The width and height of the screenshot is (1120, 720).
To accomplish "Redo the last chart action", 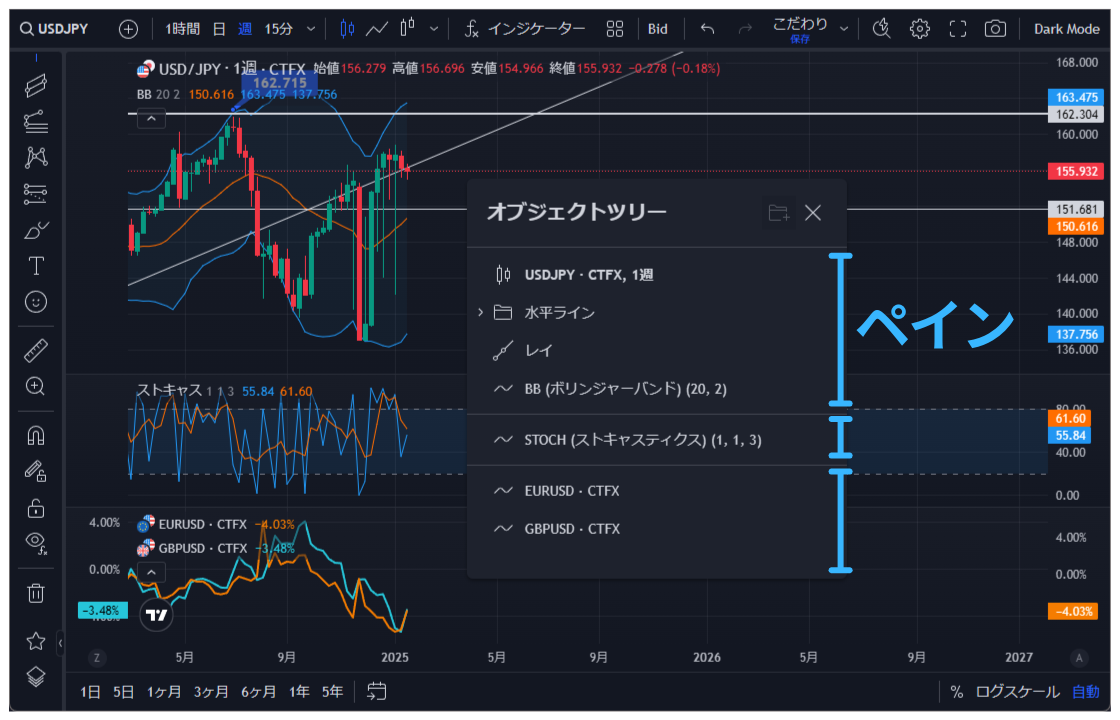I will [745, 29].
